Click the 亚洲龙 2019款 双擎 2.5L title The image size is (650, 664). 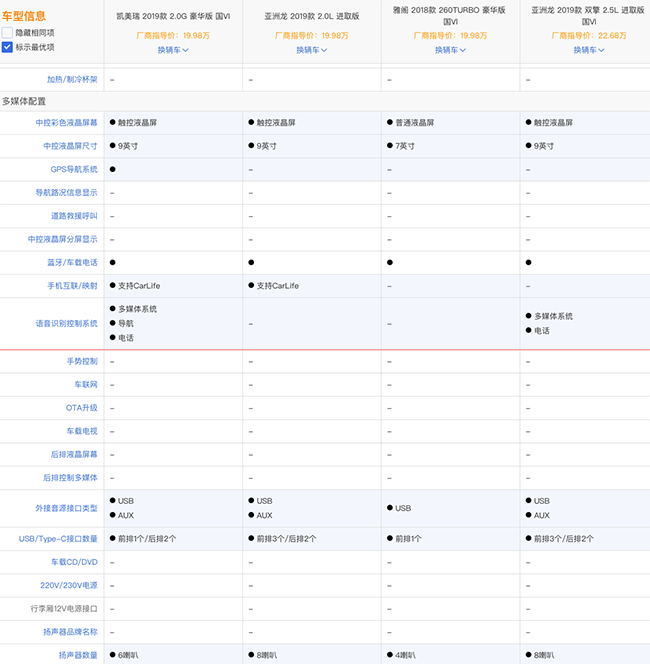pyautogui.click(x=588, y=16)
